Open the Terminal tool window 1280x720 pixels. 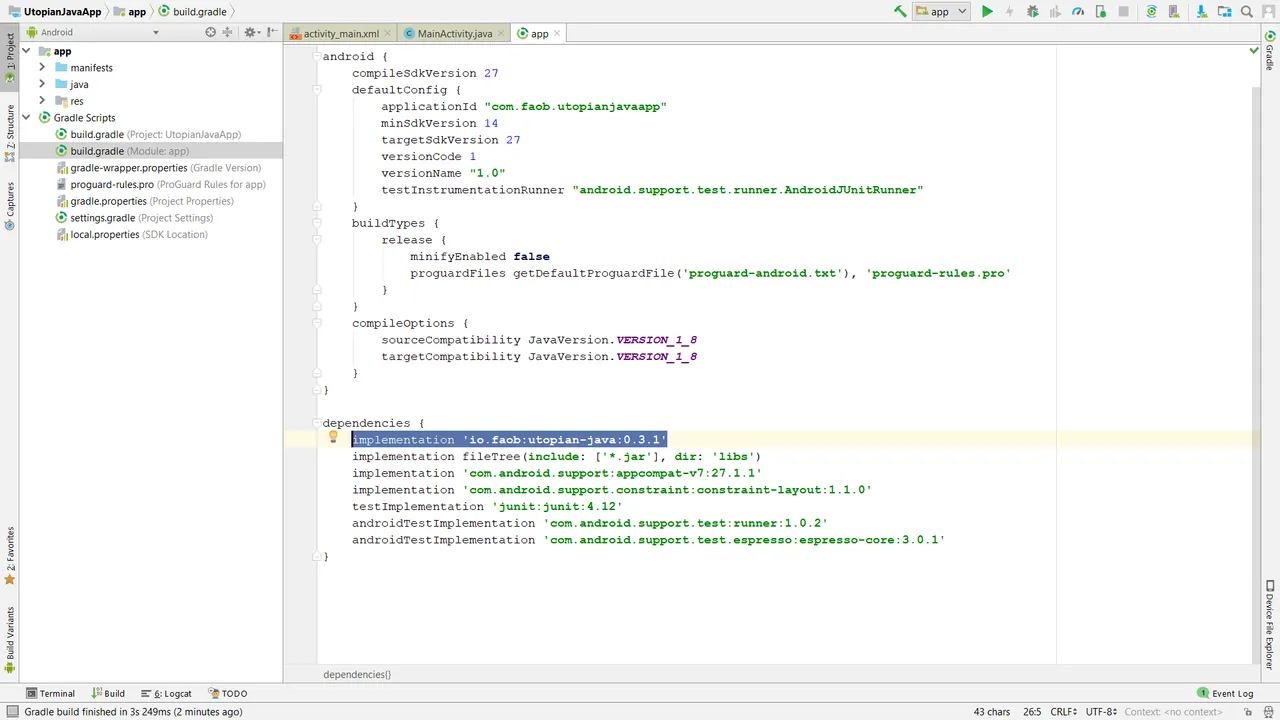(50, 693)
